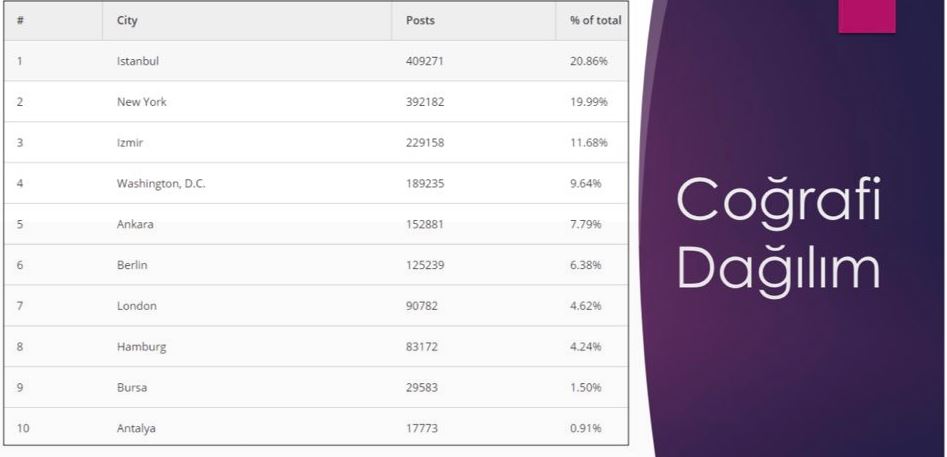This screenshot has height=457, width=947.
Task: Click the New York city cell
Action: 142,102
